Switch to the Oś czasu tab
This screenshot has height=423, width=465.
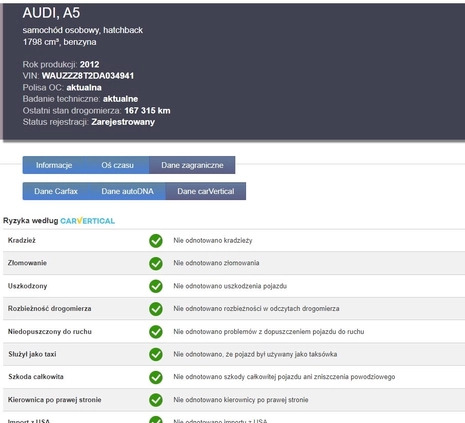[117, 165]
